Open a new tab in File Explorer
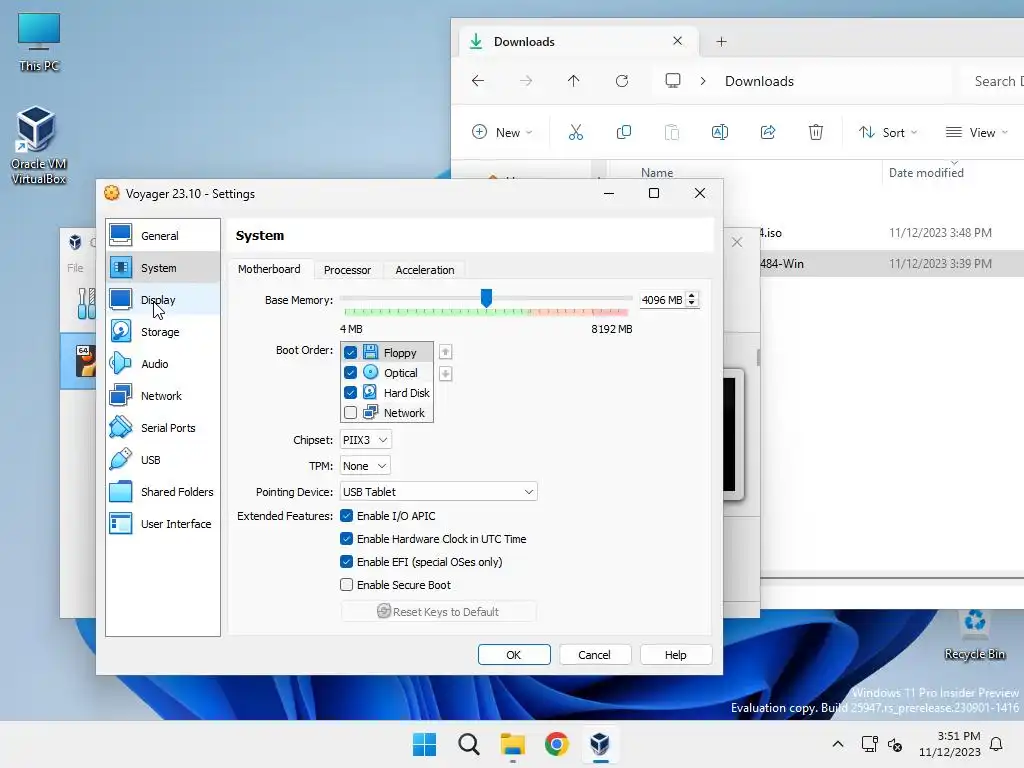The image size is (1024, 768). [x=721, y=42]
